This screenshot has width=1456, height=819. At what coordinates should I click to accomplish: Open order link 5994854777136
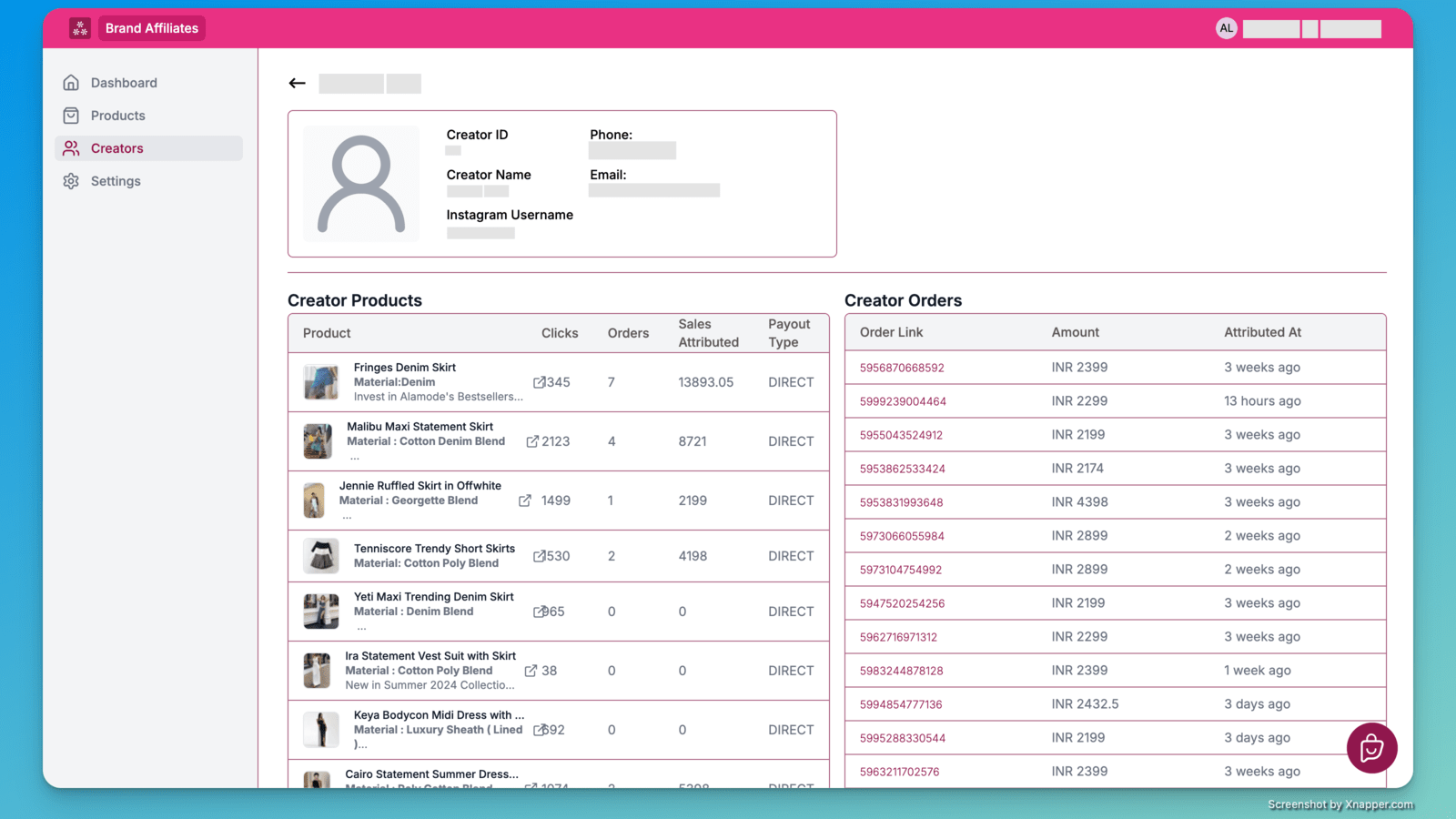click(901, 704)
